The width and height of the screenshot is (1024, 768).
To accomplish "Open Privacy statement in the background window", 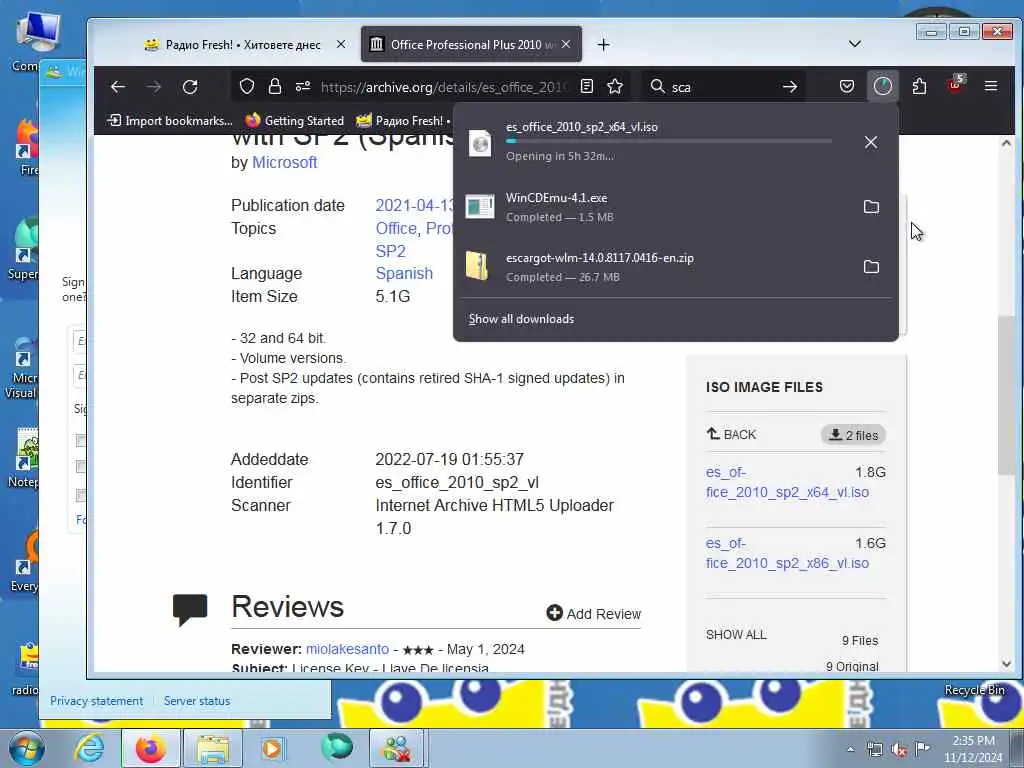I will point(96,701).
